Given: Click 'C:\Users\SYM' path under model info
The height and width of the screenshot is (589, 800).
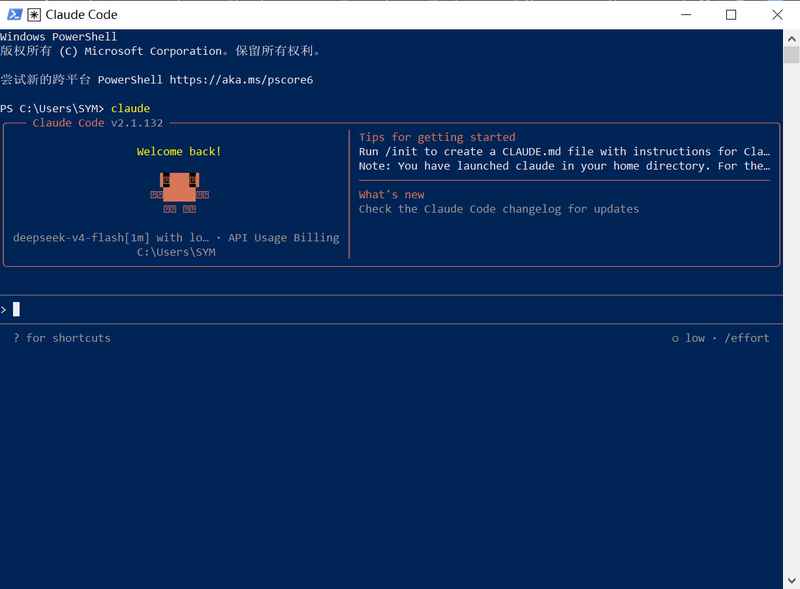Looking at the screenshot, I should tap(176, 252).
